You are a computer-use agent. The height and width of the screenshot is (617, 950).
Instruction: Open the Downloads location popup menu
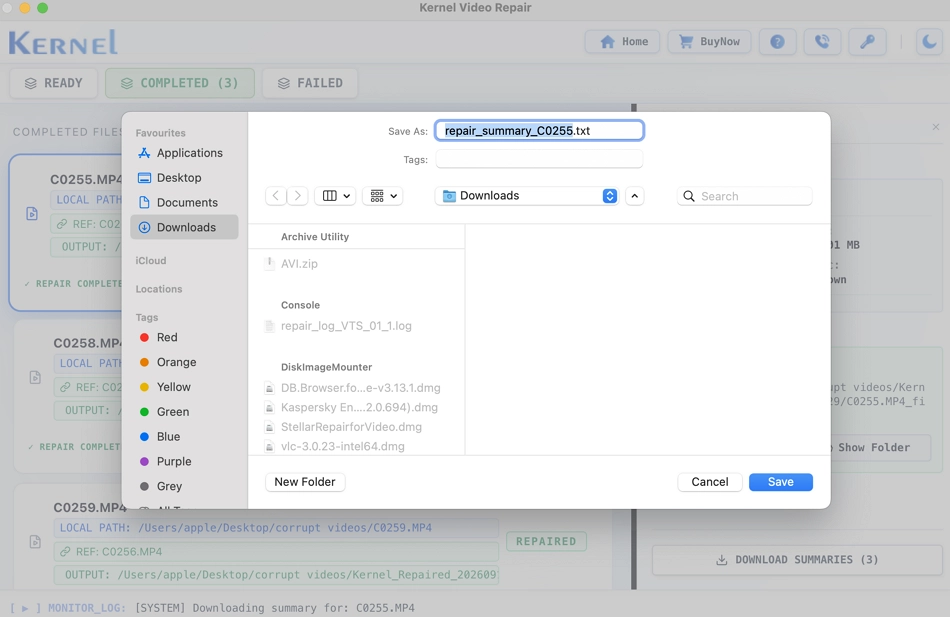[x=526, y=196]
